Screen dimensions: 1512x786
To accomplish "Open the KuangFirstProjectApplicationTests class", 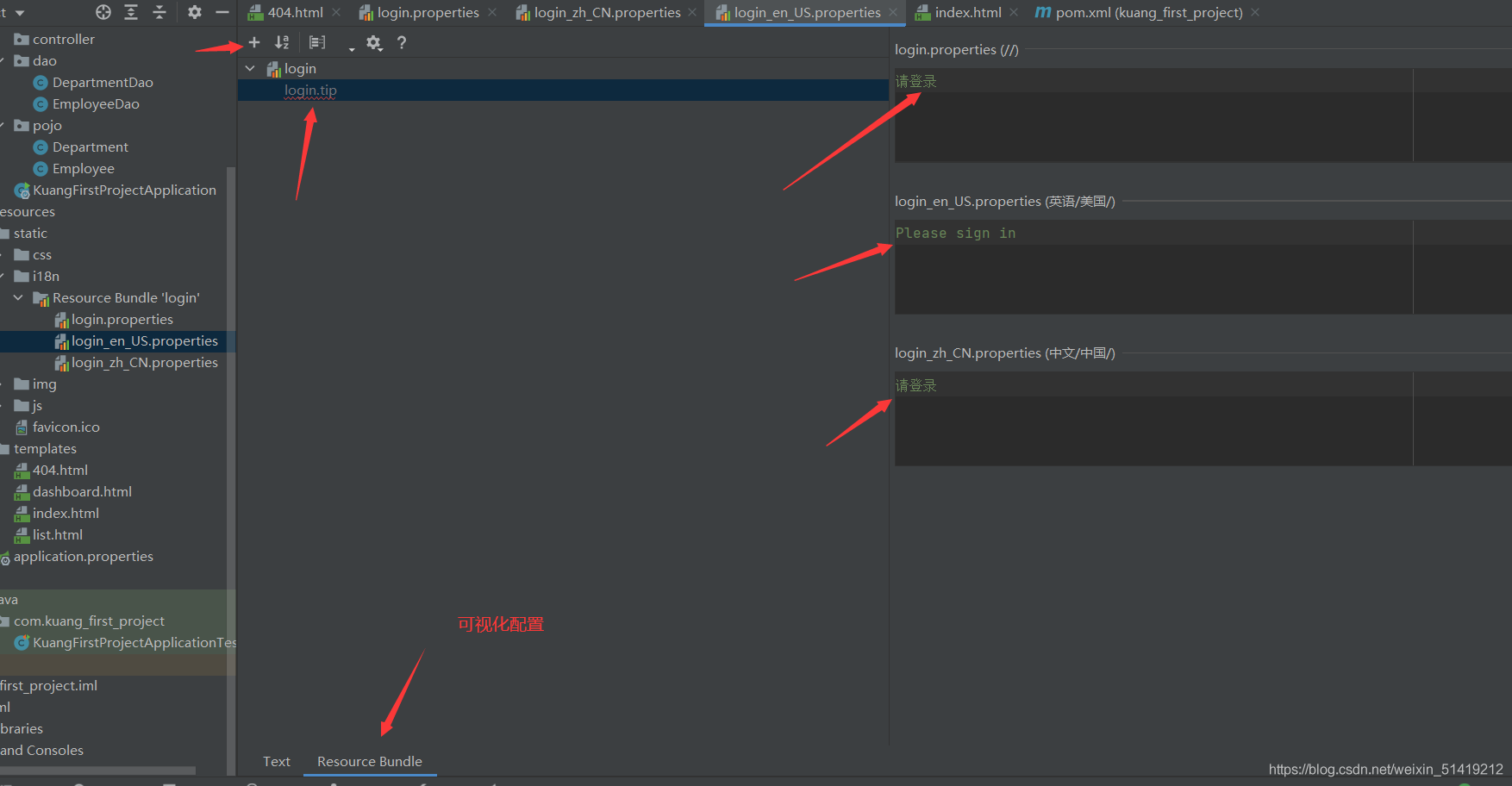I will [134, 642].
